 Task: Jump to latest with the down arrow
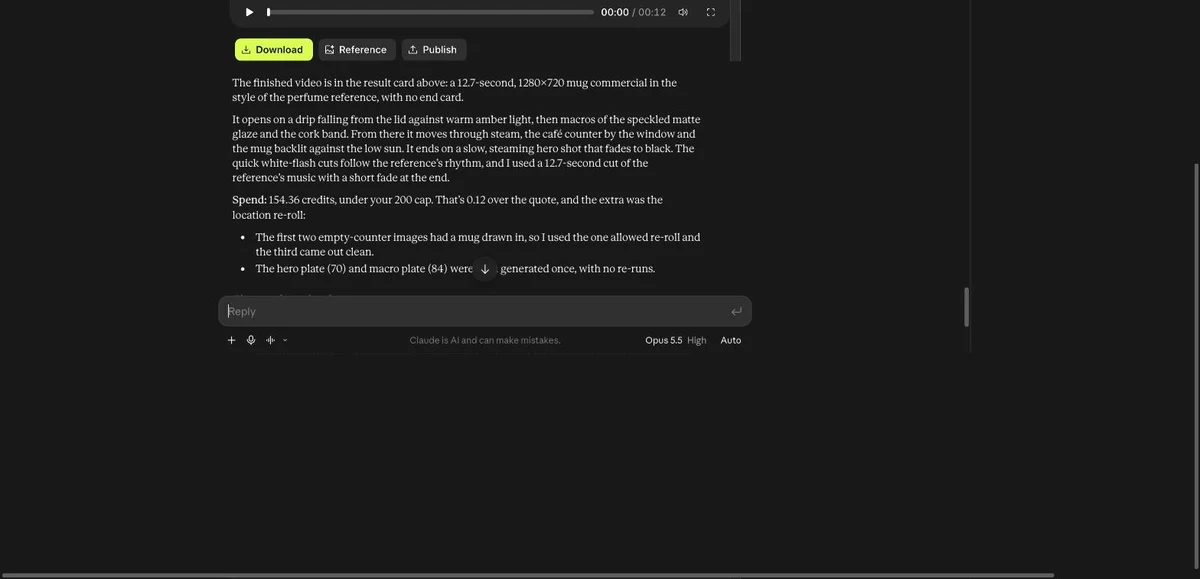coord(485,269)
